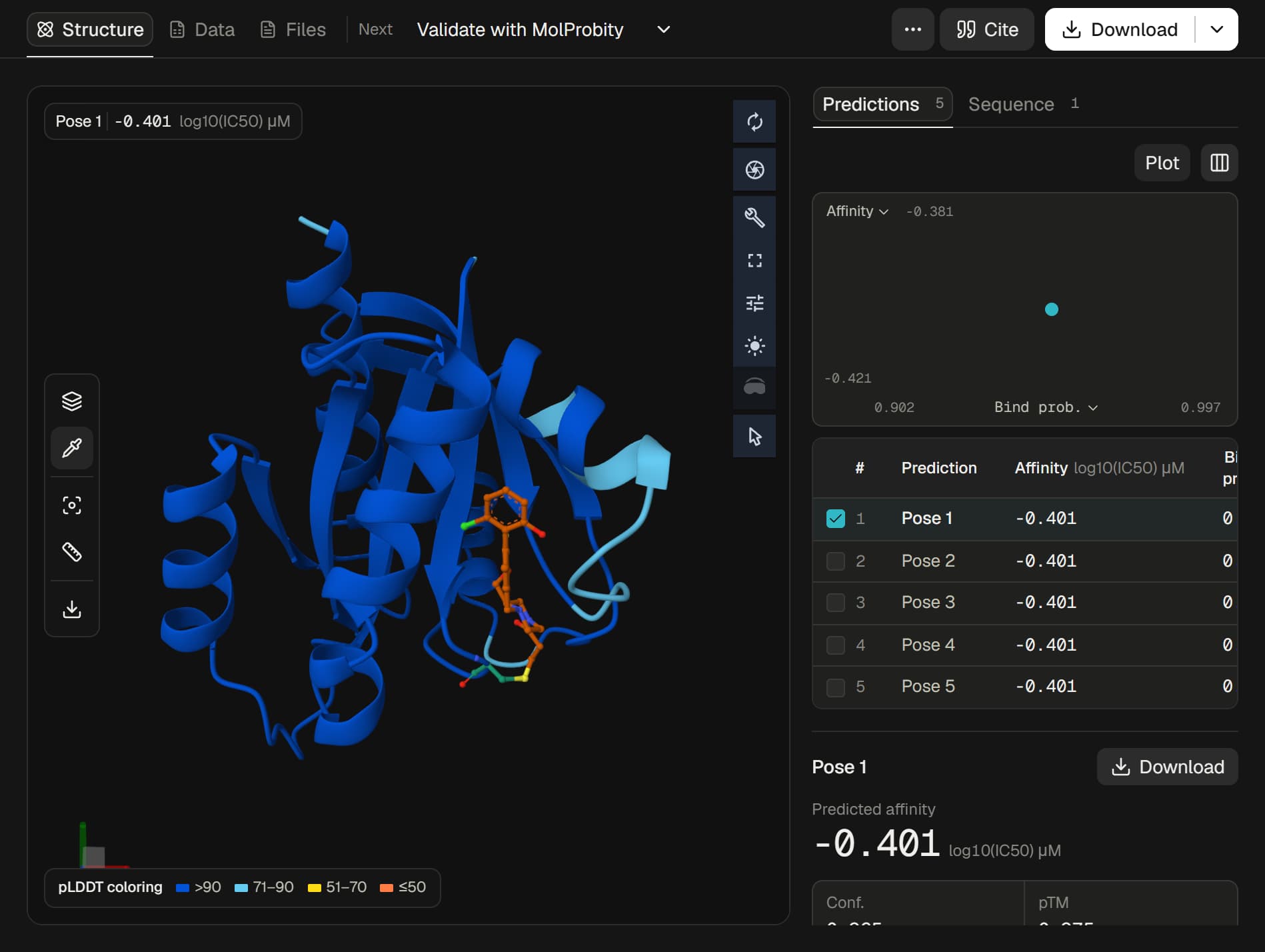The width and height of the screenshot is (1265, 952).
Task: Open the Bind prob. axis dropdown
Action: (1046, 407)
